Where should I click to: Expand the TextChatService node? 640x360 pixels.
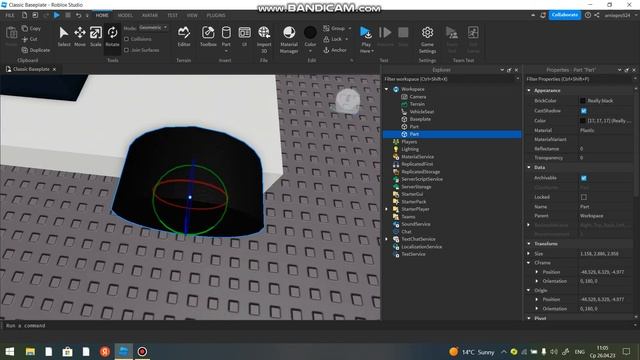pos(387,239)
